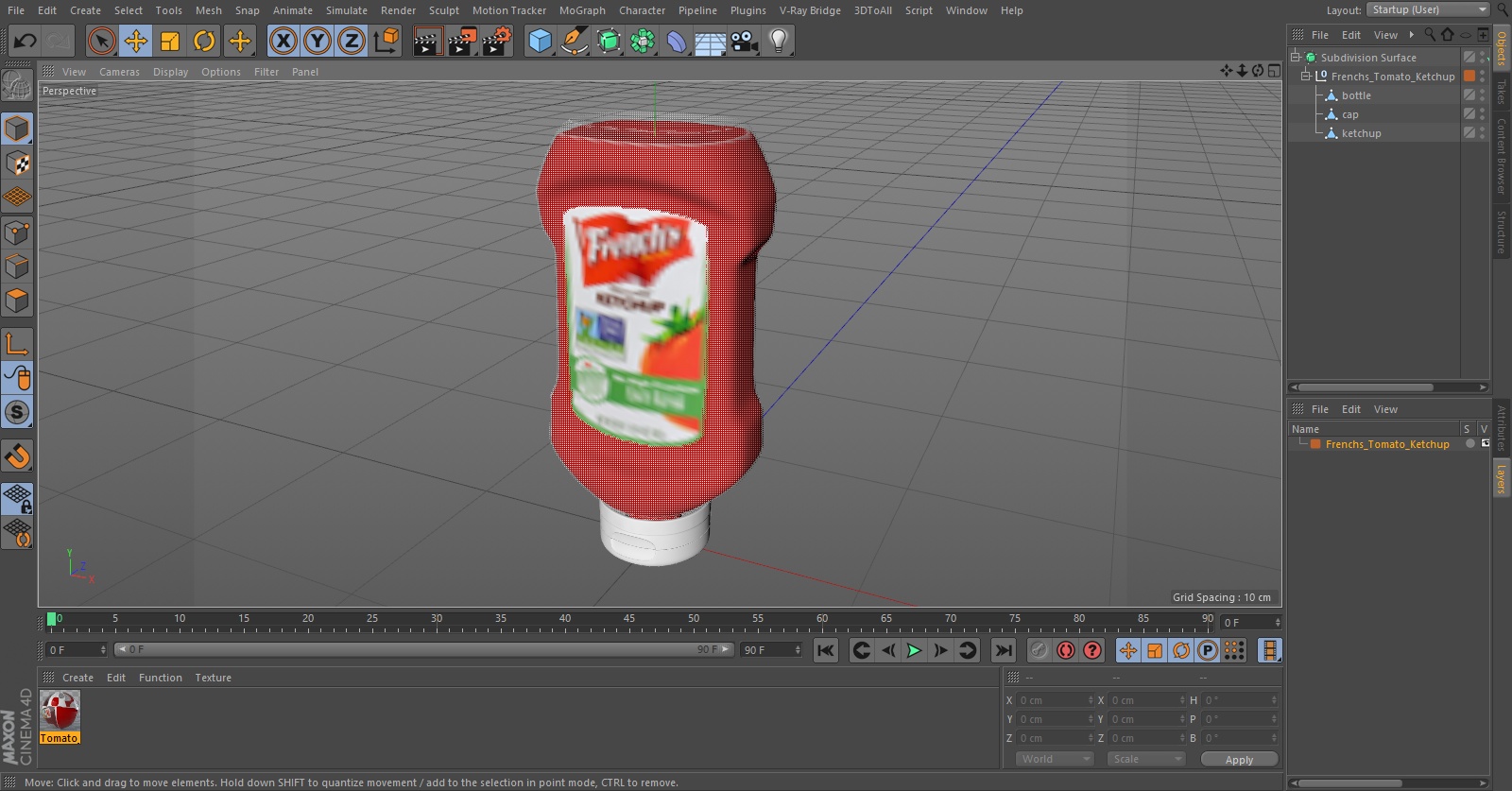Switch to Model mode
Viewport: 1512px width, 791px height.
click(18, 129)
